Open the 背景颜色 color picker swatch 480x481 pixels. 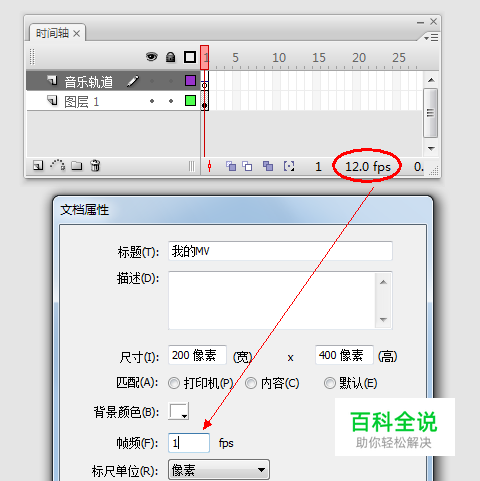pyautogui.click(x=179, y=411)
